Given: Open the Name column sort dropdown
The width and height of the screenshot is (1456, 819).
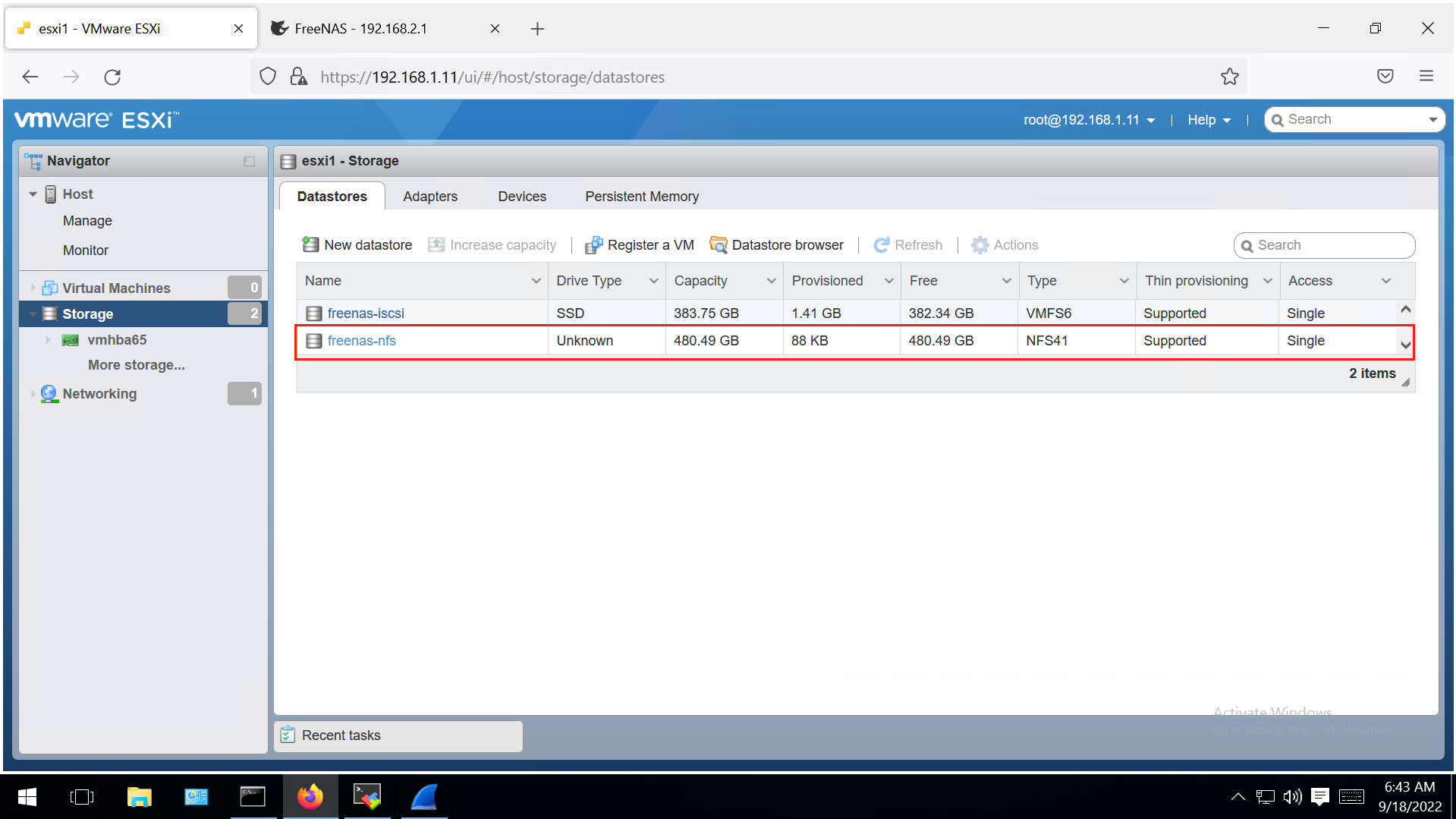Looking at the screenshot, I should point(537,280).
